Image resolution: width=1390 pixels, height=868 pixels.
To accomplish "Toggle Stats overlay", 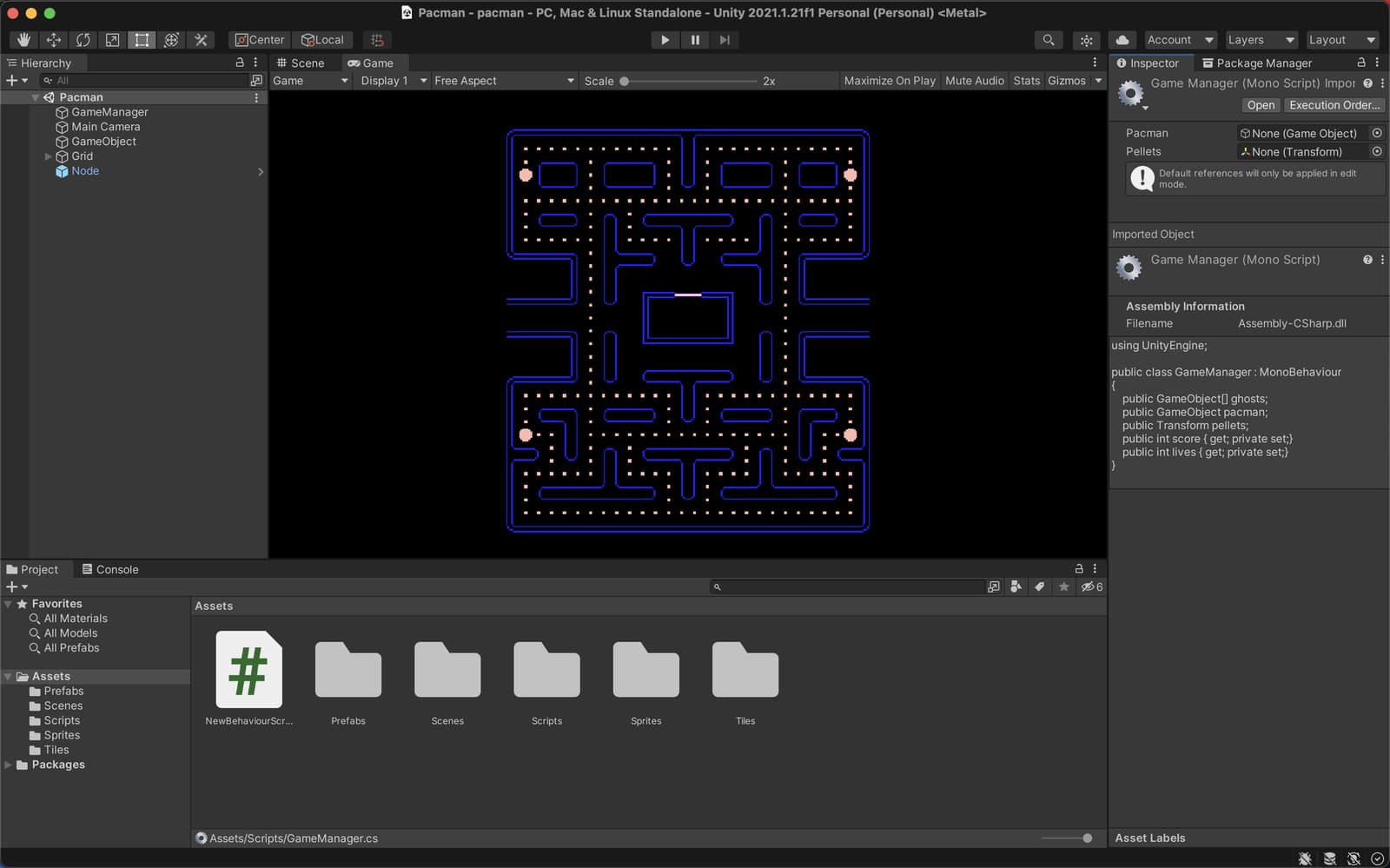I will (x=1026, y=81).
